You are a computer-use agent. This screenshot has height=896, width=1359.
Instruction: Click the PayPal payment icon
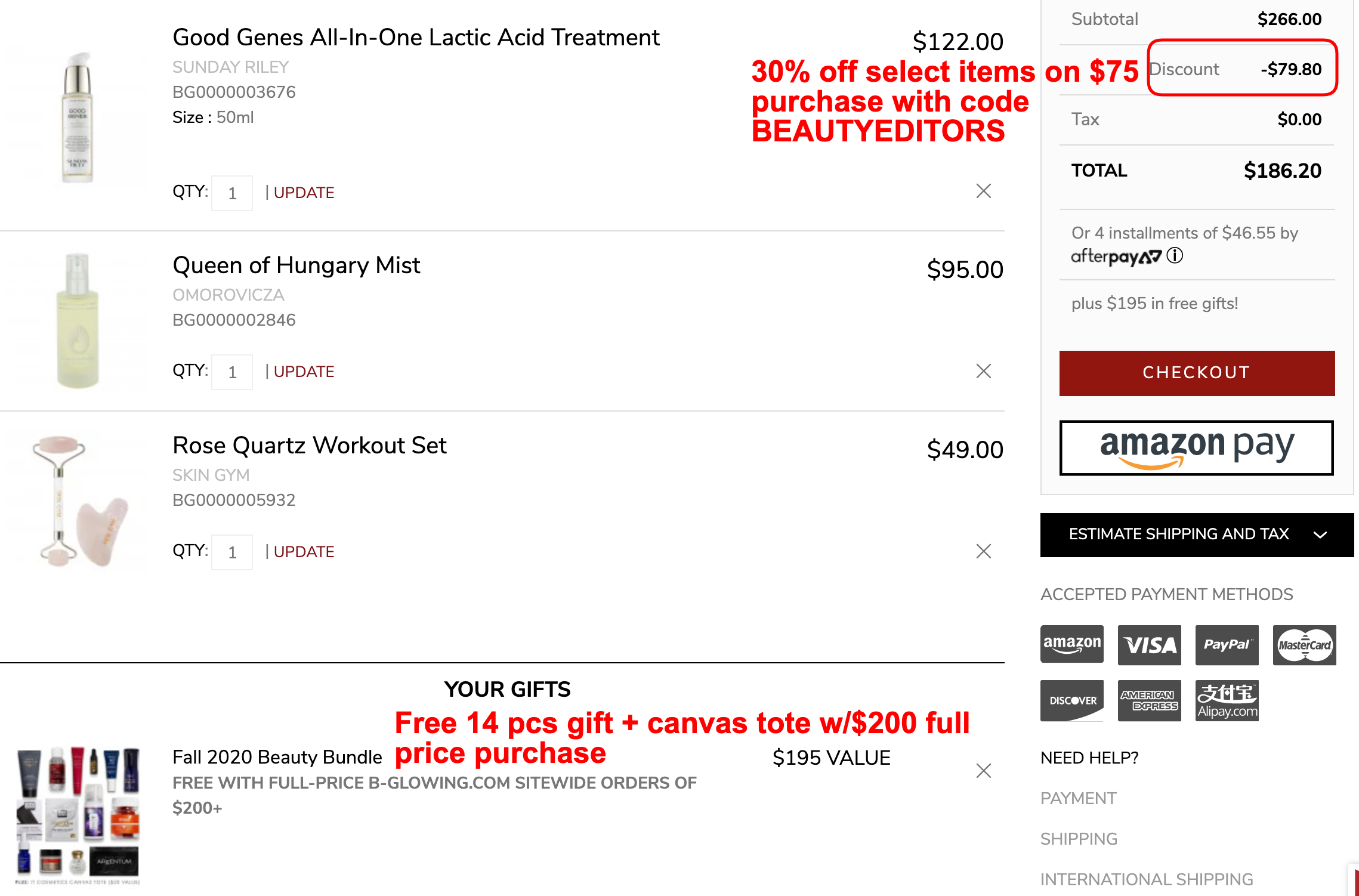(x=1227, y=645)
